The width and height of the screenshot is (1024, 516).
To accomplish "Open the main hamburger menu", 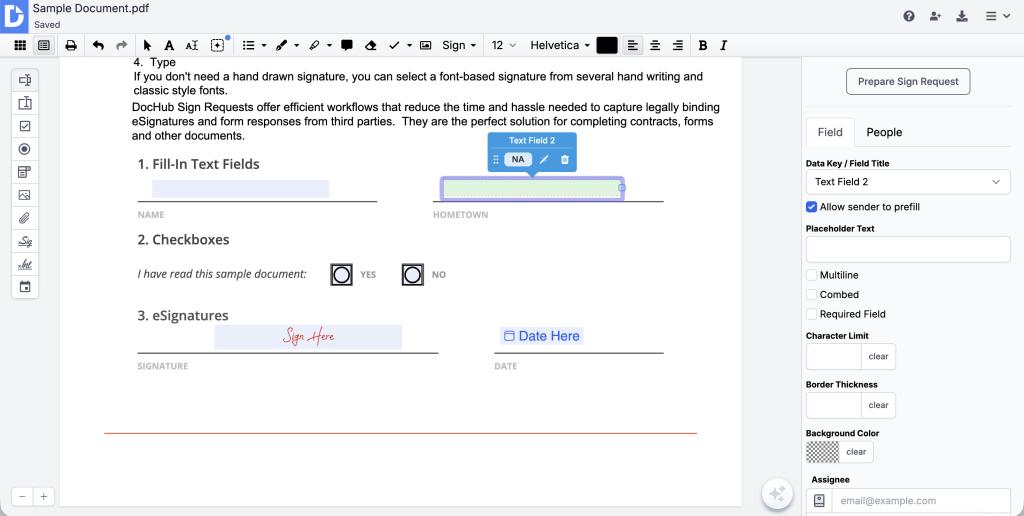I will 999,16.
